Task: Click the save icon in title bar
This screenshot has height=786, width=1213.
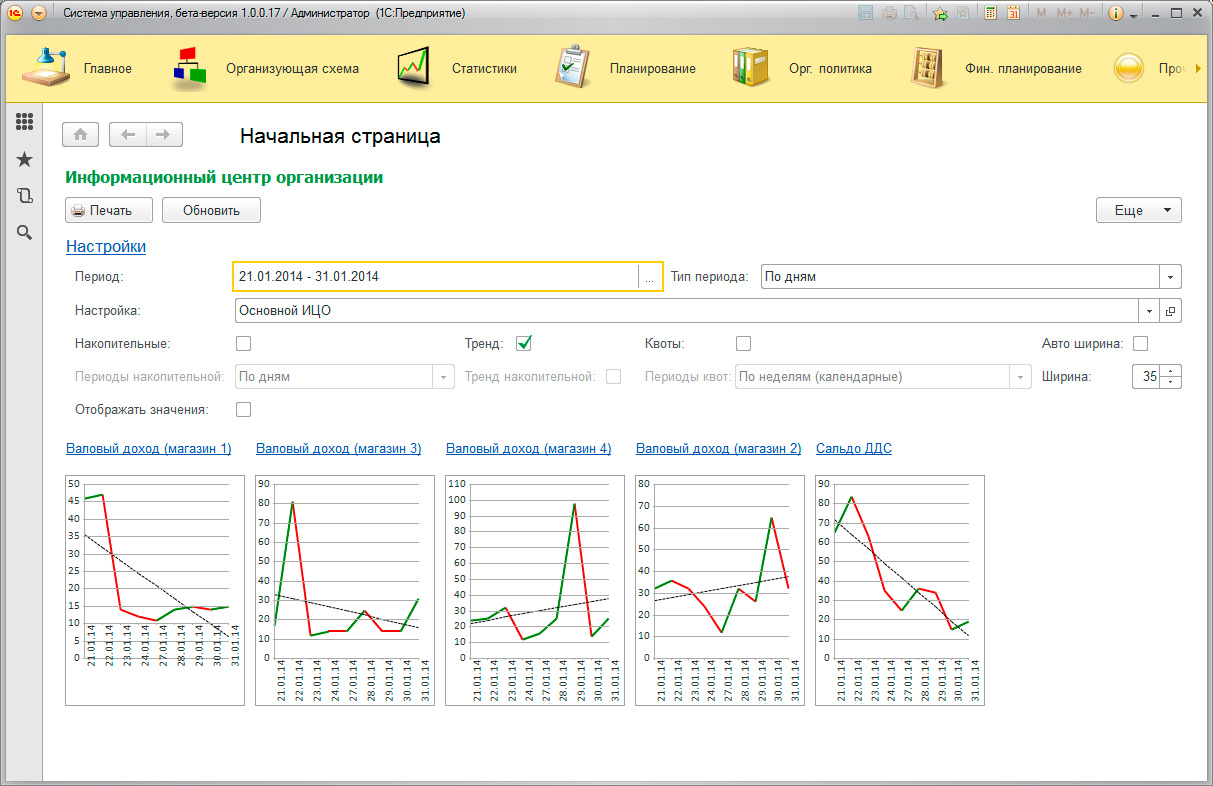Action: [865, 14]
